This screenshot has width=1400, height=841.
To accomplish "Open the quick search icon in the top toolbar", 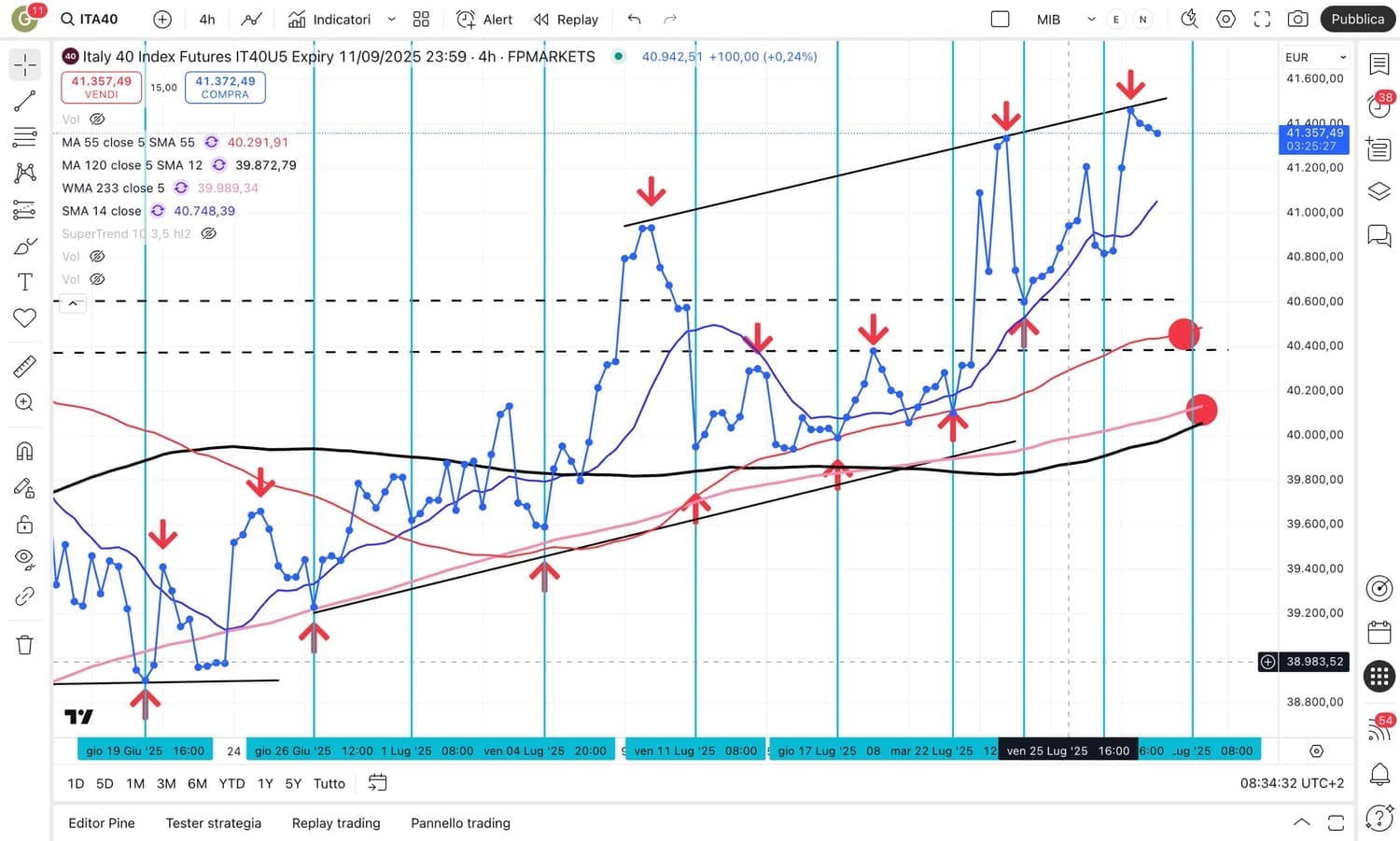I will click(x=1189, y=19).
